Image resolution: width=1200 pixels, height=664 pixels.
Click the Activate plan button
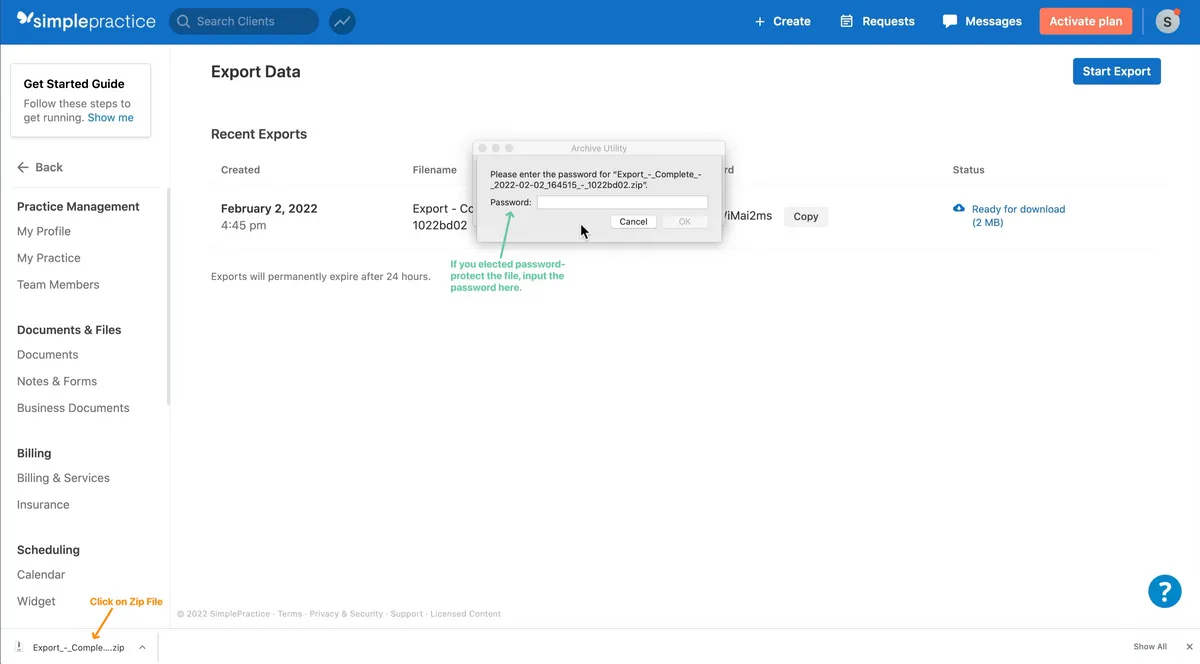click(1086, 21)
